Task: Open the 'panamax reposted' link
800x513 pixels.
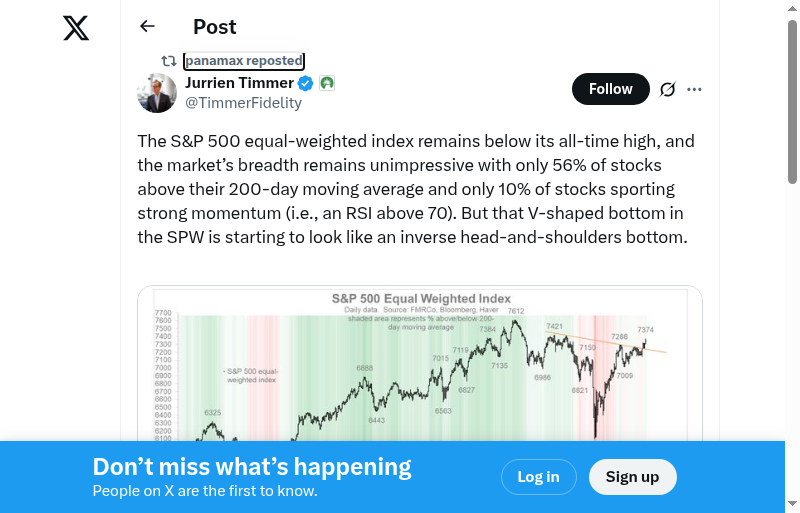Action: 244,61
